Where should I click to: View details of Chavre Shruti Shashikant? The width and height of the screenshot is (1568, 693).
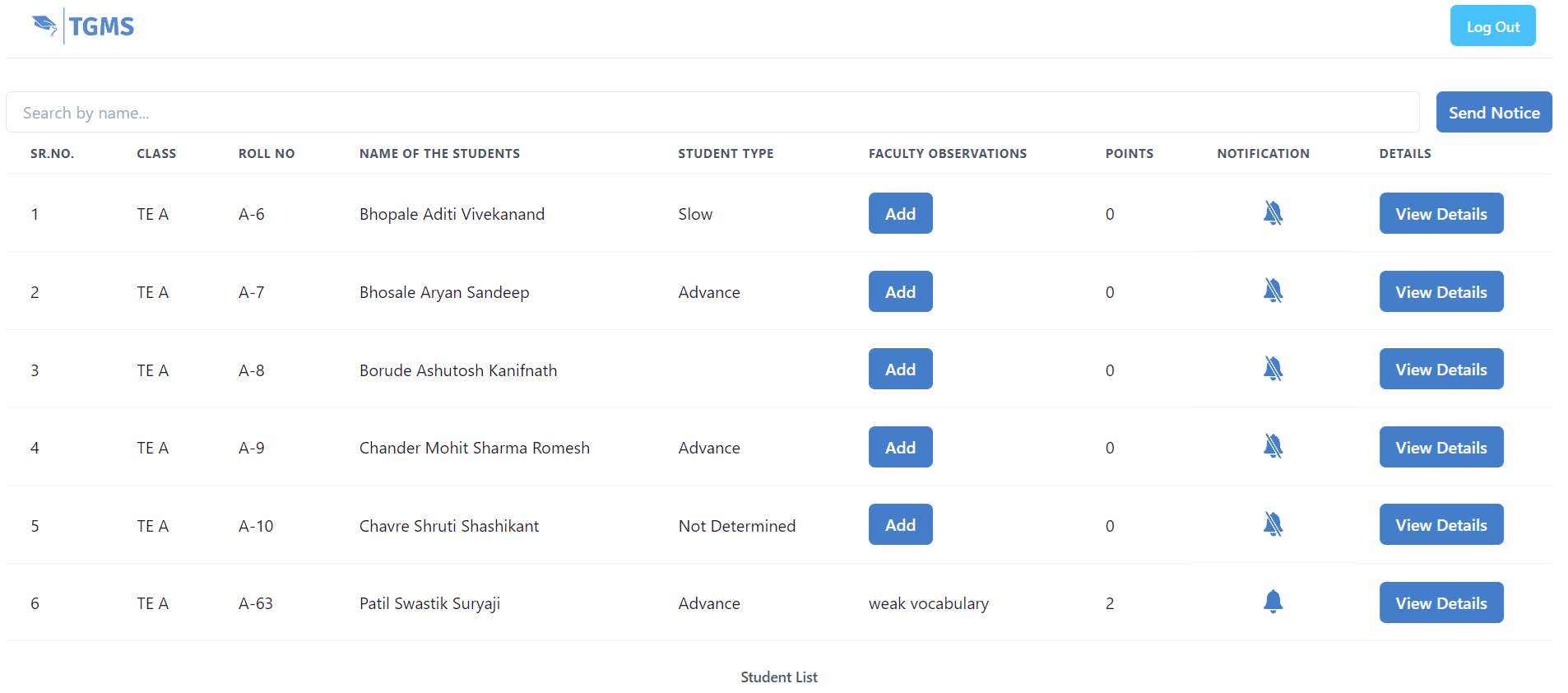click(x=1441, y=524)
